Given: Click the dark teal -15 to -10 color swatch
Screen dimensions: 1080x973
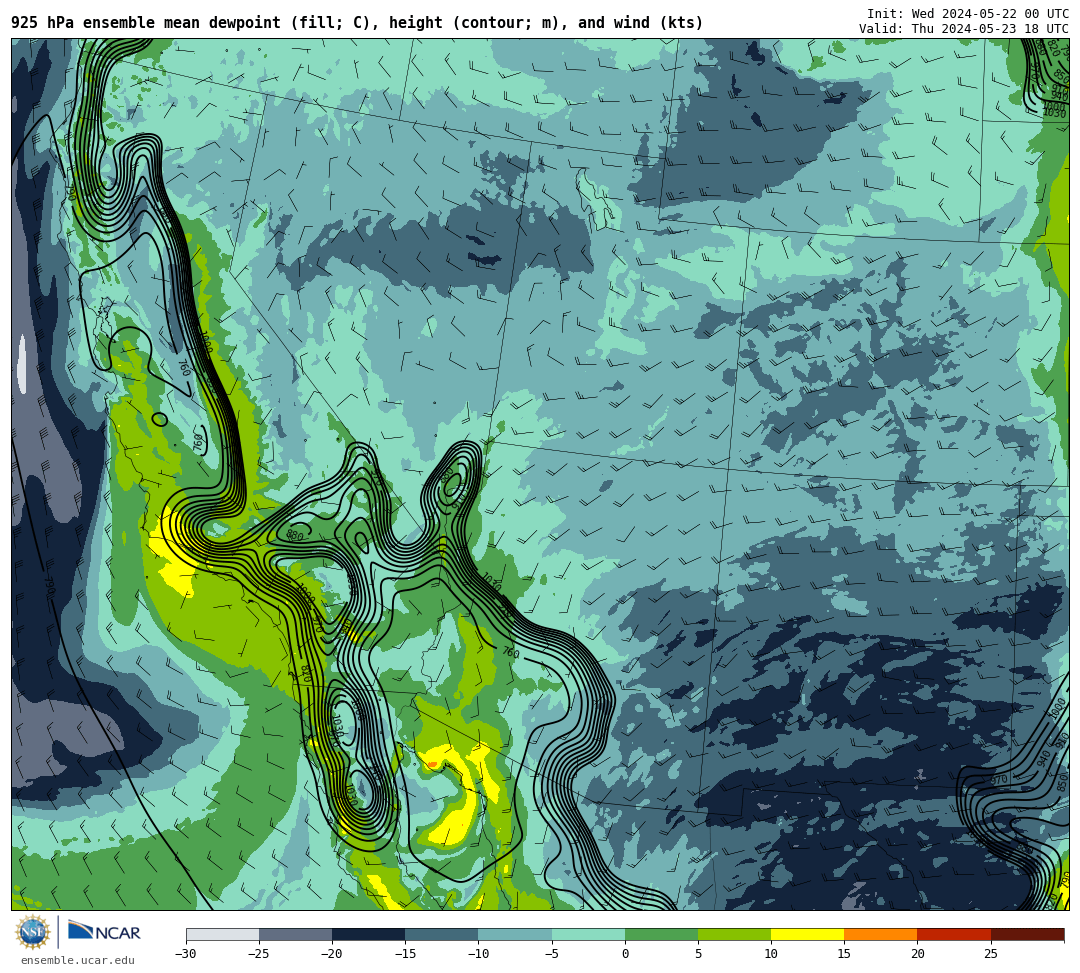Looking at the screenshot, I should [442, 934].
